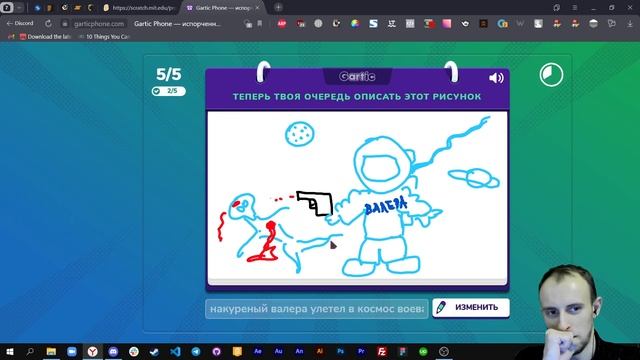The width and height of the screenshot is (640, 360).
Task: Click the 2/5 ready players counter
Action: (169, 91)
